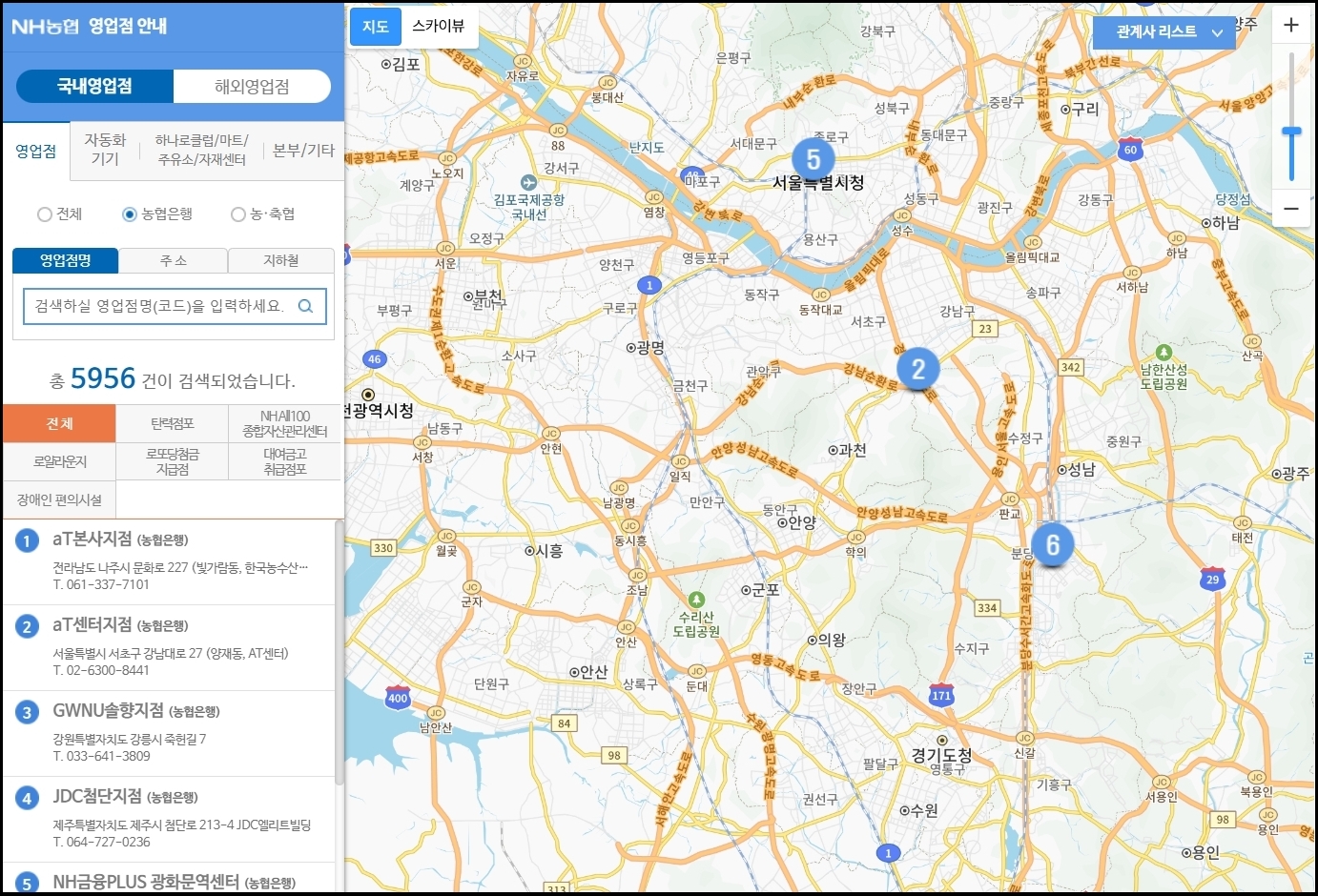This screenshot has height=896, width=1318.
Task: Switch to 해외영업점 toggle
Action: coord(252,86)
